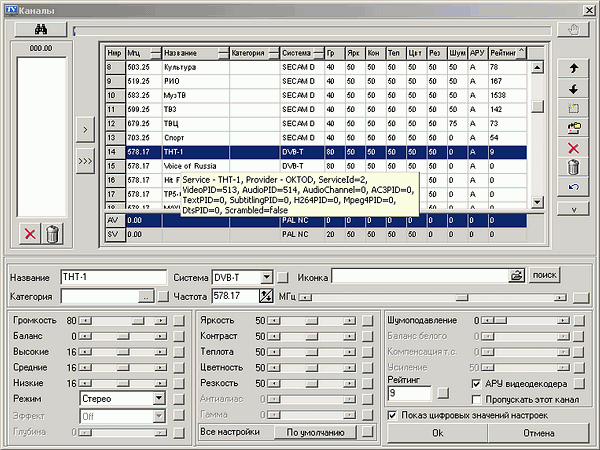The image size is (600, 450).
Task: Click the binoculars scan button
Action: (41, 30)
